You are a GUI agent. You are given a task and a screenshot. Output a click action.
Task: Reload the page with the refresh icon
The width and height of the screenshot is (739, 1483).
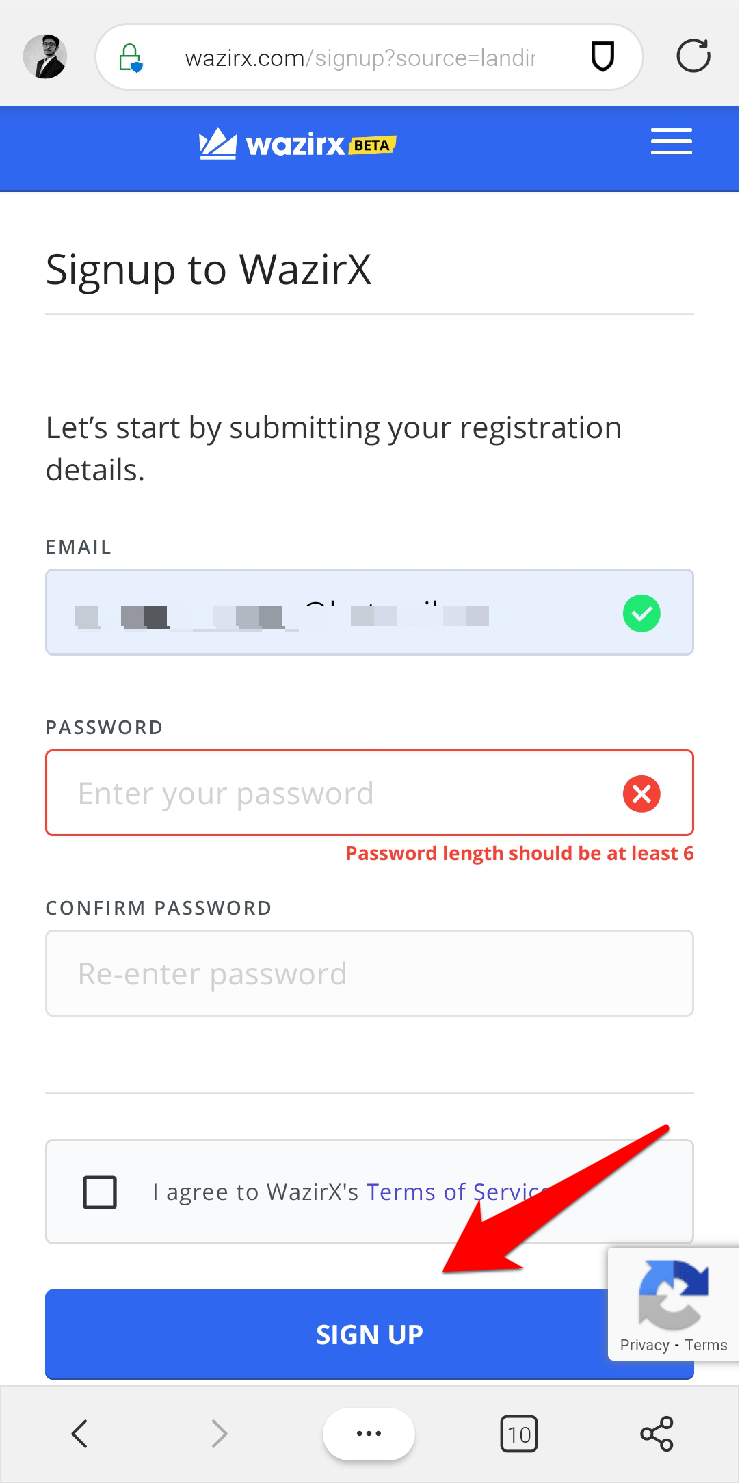click(x=693, y=57)
